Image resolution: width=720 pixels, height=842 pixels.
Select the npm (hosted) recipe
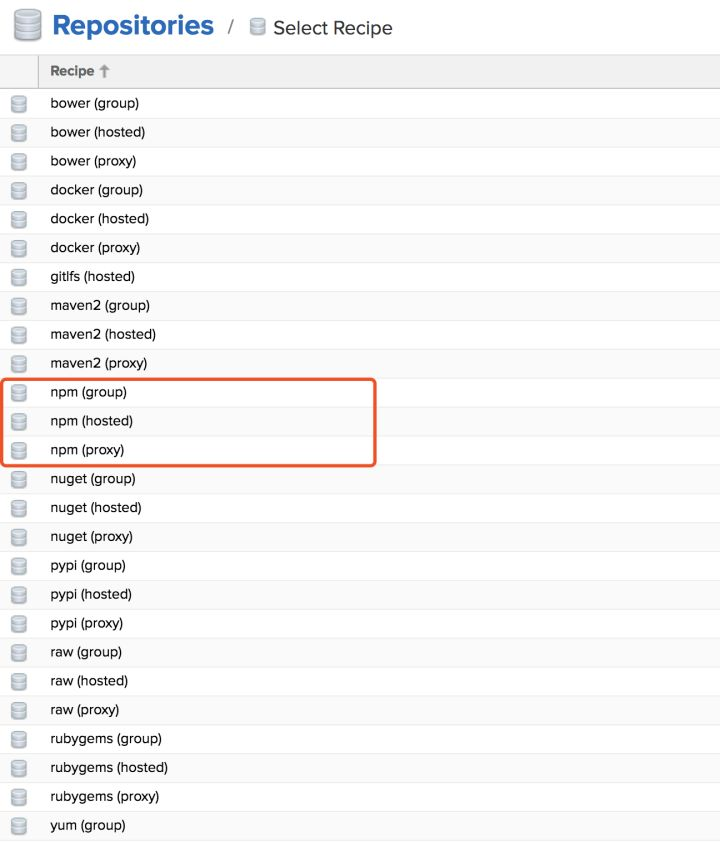pyautogui.click(x=360, y=421)
